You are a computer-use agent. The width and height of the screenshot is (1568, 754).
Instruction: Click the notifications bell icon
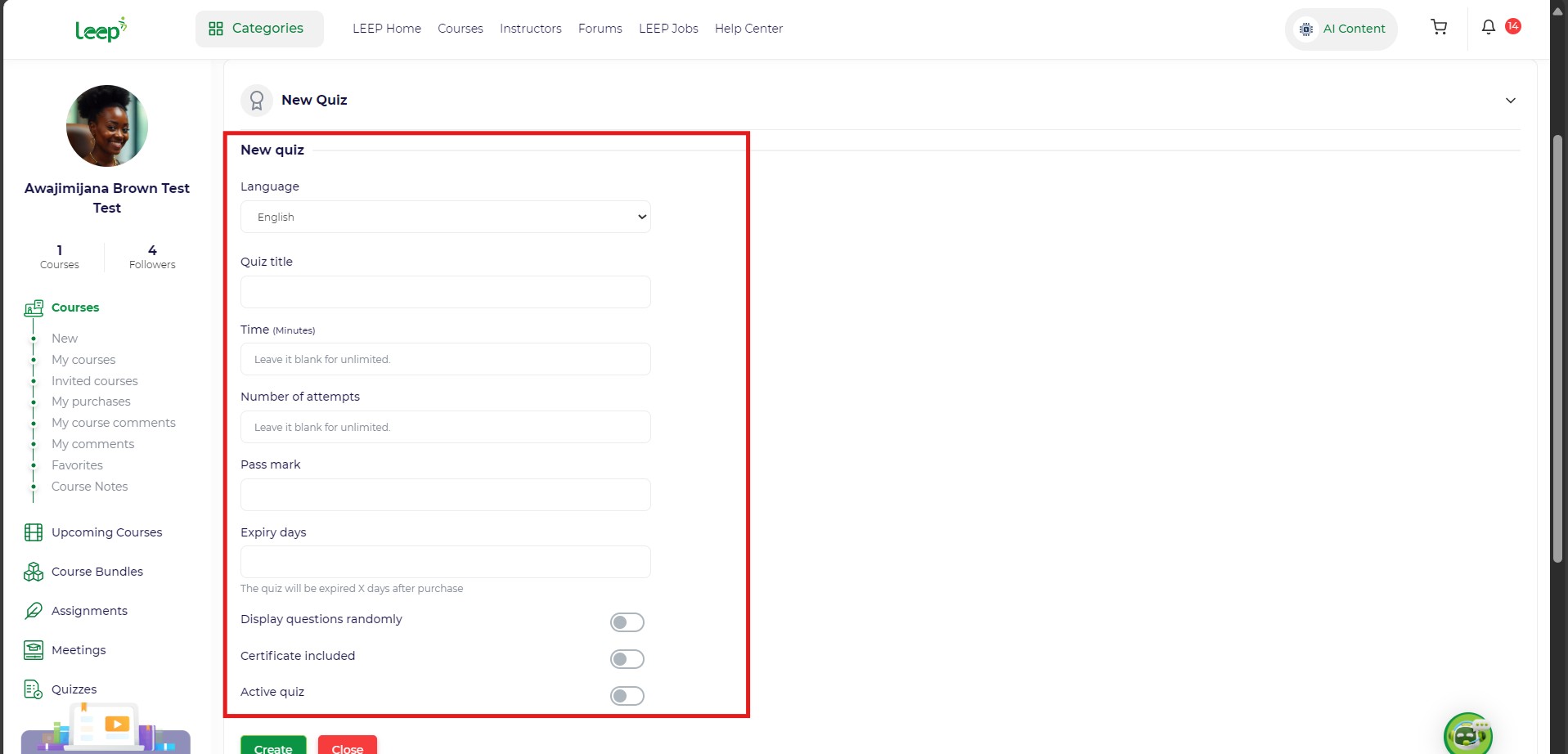(x=1489, y=28)
